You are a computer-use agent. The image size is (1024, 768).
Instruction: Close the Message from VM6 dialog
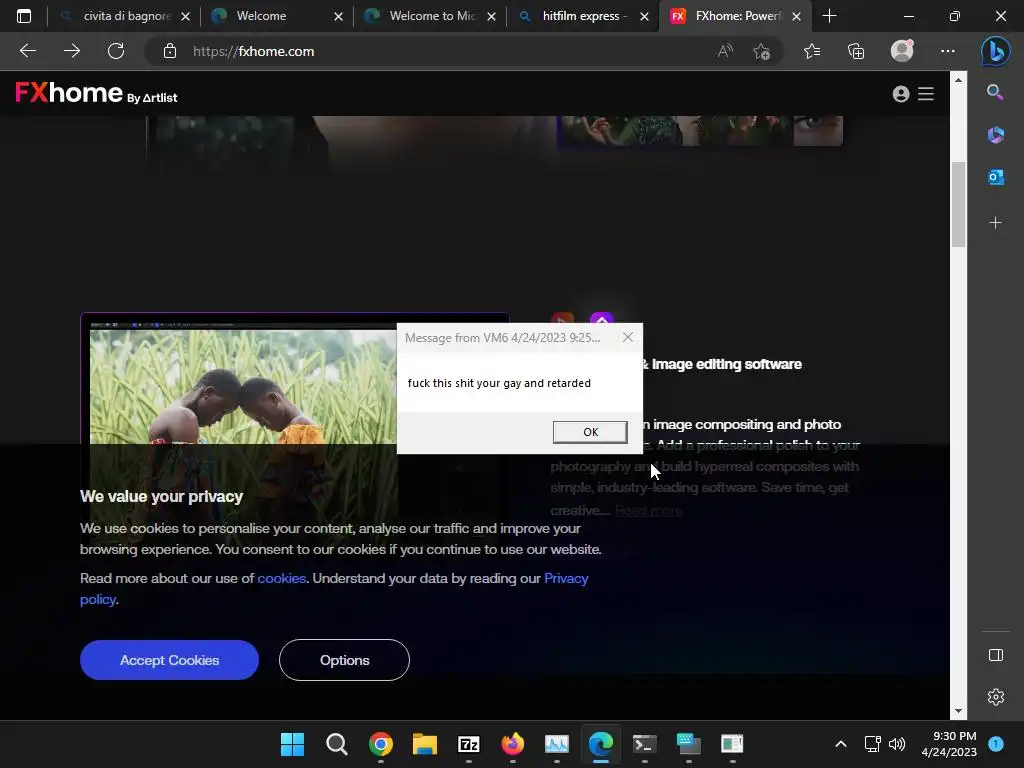628,337
